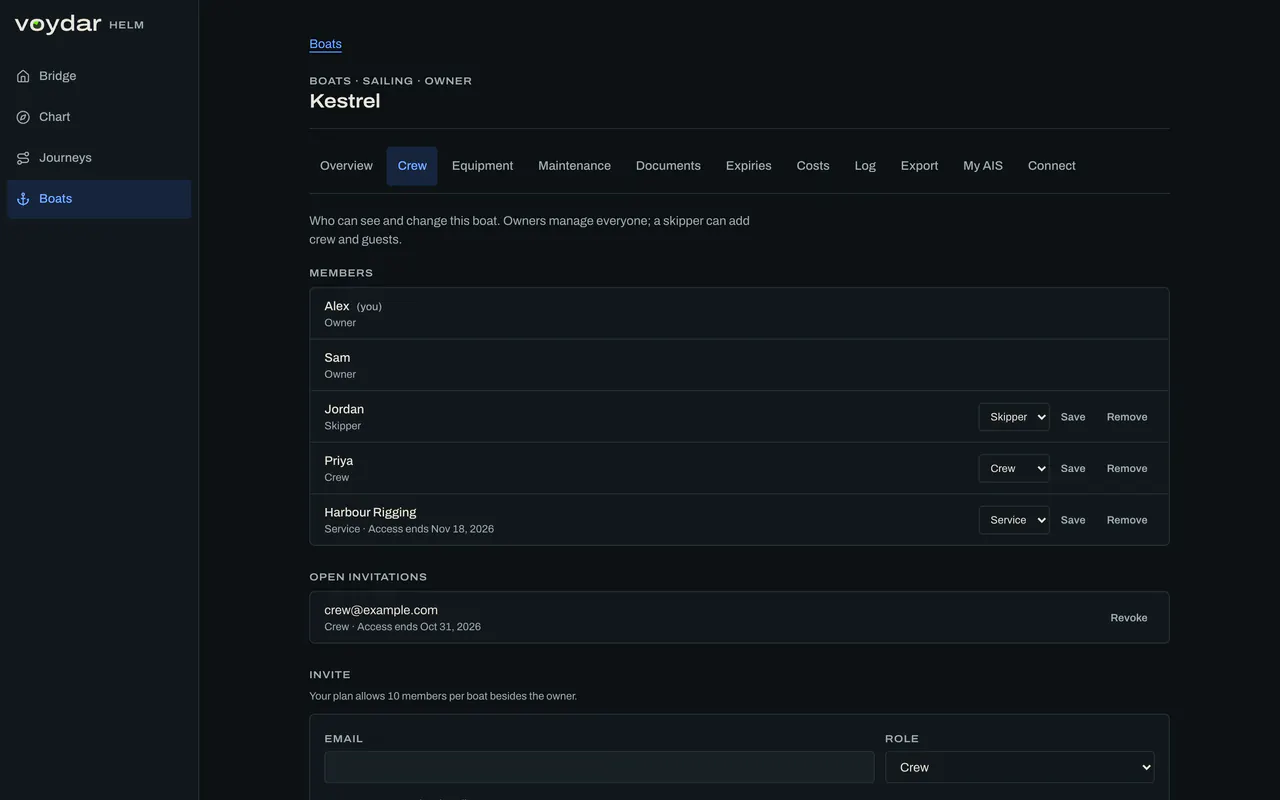Open the Equipment tab
This screenshot has width=1280, height=800.
(482, 166)
